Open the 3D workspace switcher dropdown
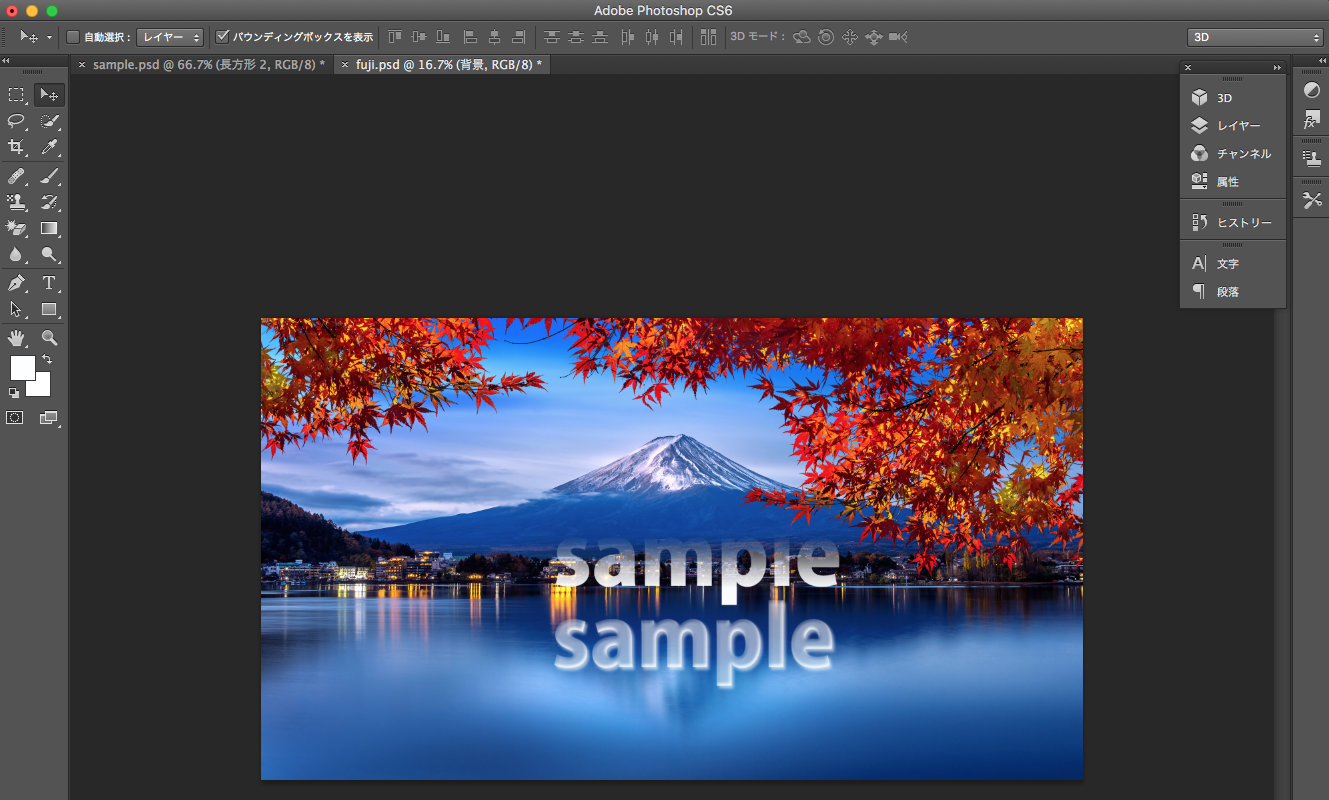Viewport: 1329px width, 800px height. pyautogui.click(x=1255, y=37)
